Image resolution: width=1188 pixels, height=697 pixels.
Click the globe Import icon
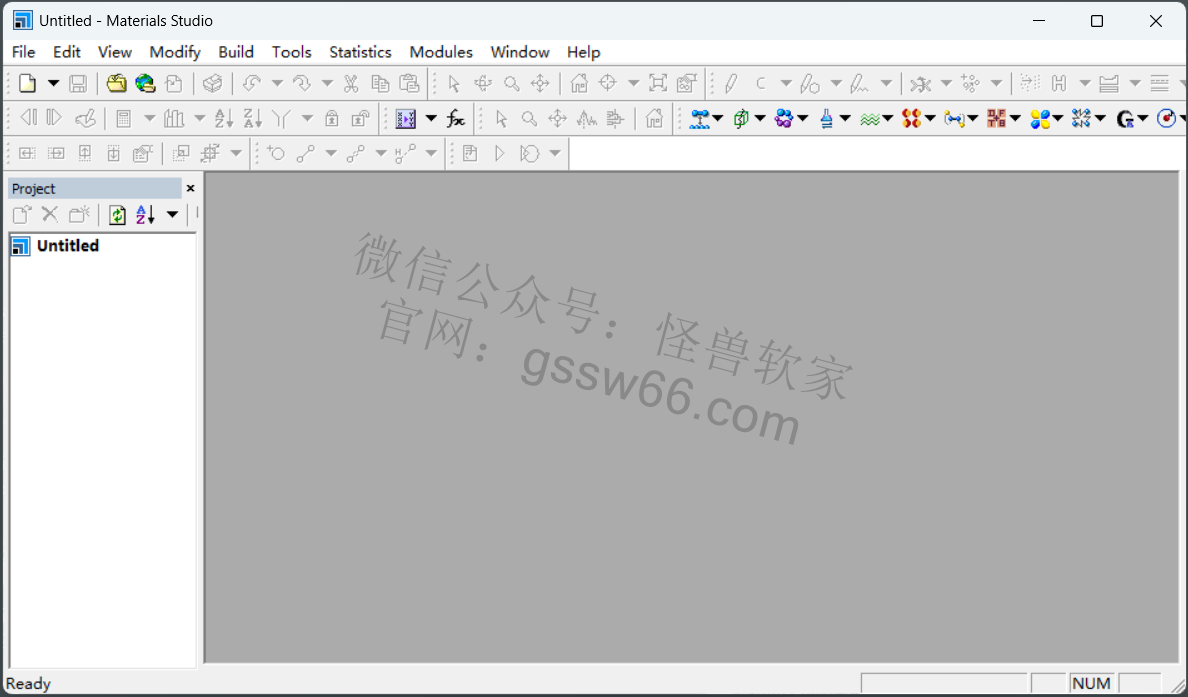coord(145,83)
